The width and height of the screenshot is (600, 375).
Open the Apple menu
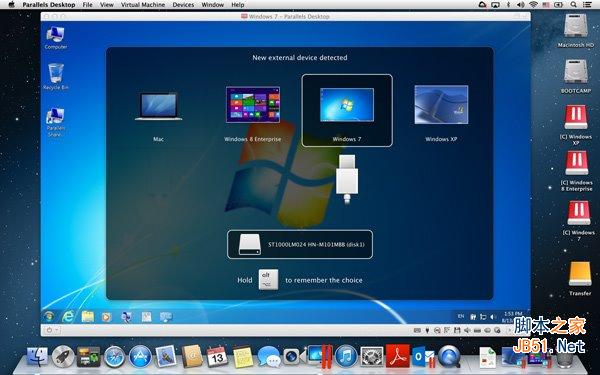click(x=11, y=5)
